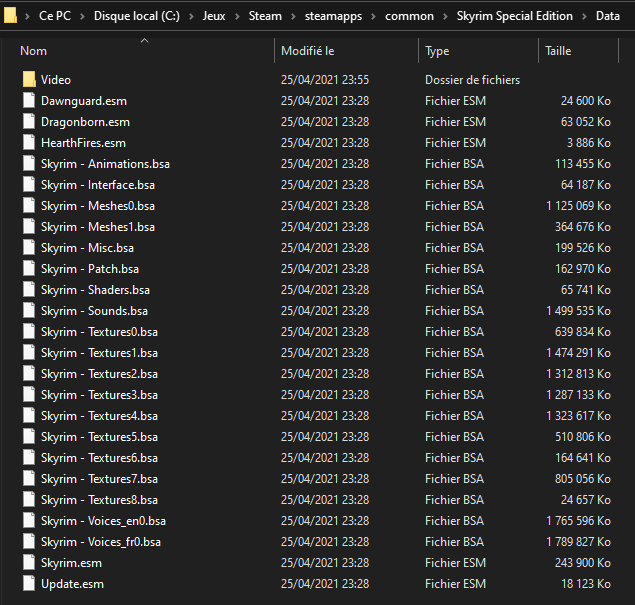Navigate to the Steam breadcrumb folder
This screenshot has height=605, width=635.
coord(265,16)
